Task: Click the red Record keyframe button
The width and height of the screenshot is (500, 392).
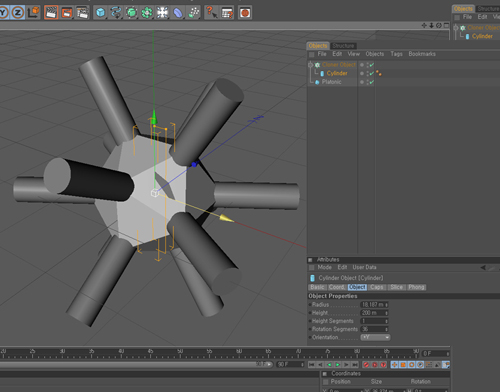Action: tap(366, 365)
